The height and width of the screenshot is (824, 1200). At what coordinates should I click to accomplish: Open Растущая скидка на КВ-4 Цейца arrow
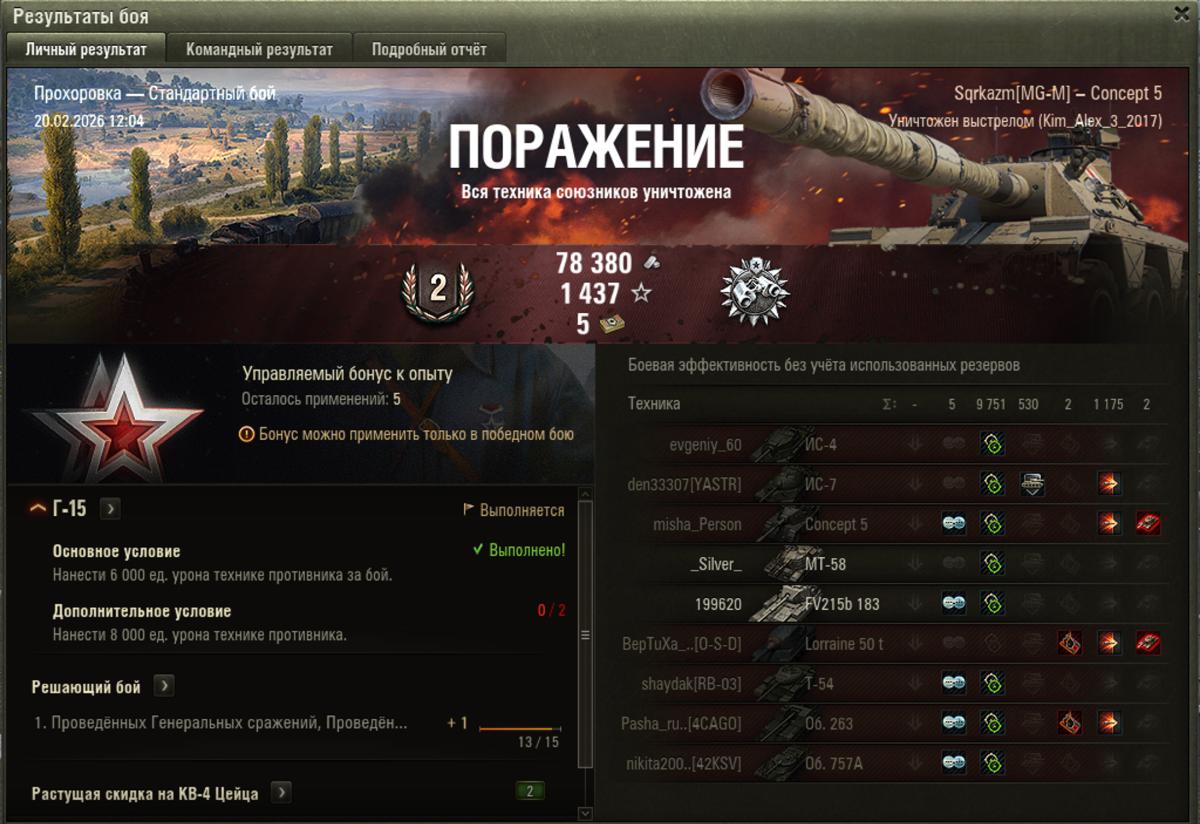pos(282,793)
